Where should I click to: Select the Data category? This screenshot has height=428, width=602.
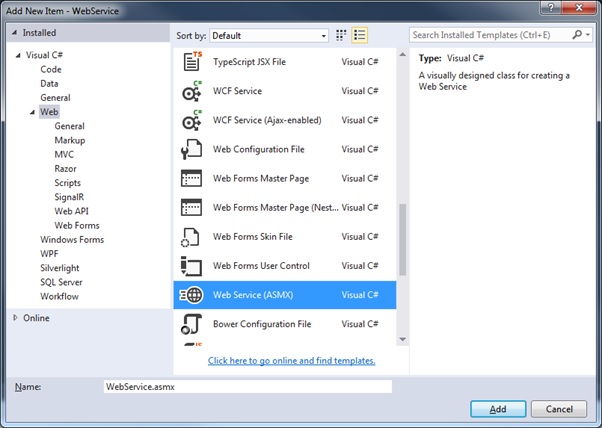(49, 84)
